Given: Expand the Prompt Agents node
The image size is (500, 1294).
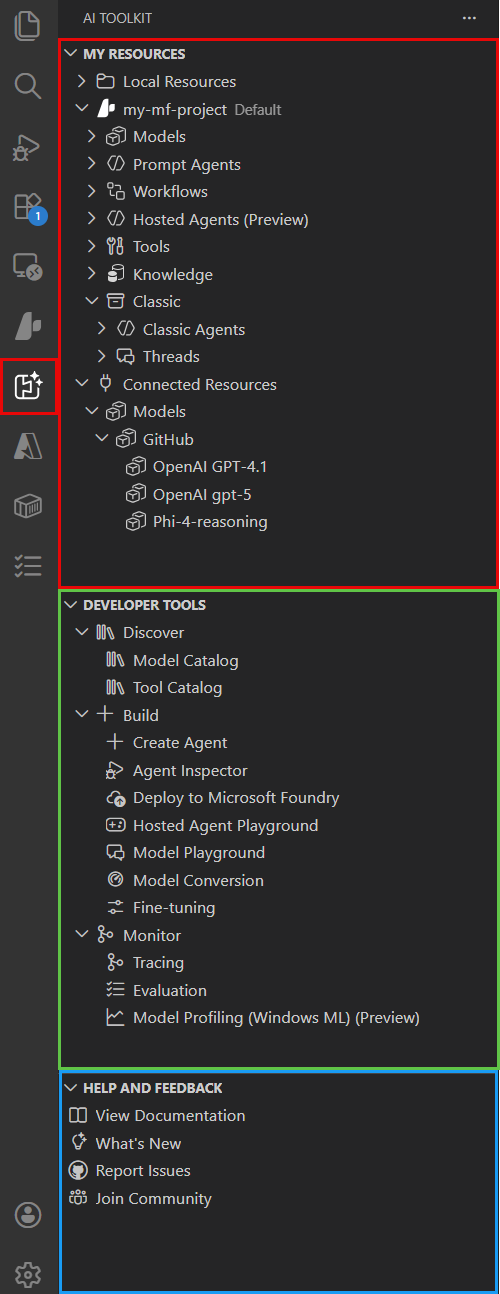Looking at the screenshot, I should [92, 164].
